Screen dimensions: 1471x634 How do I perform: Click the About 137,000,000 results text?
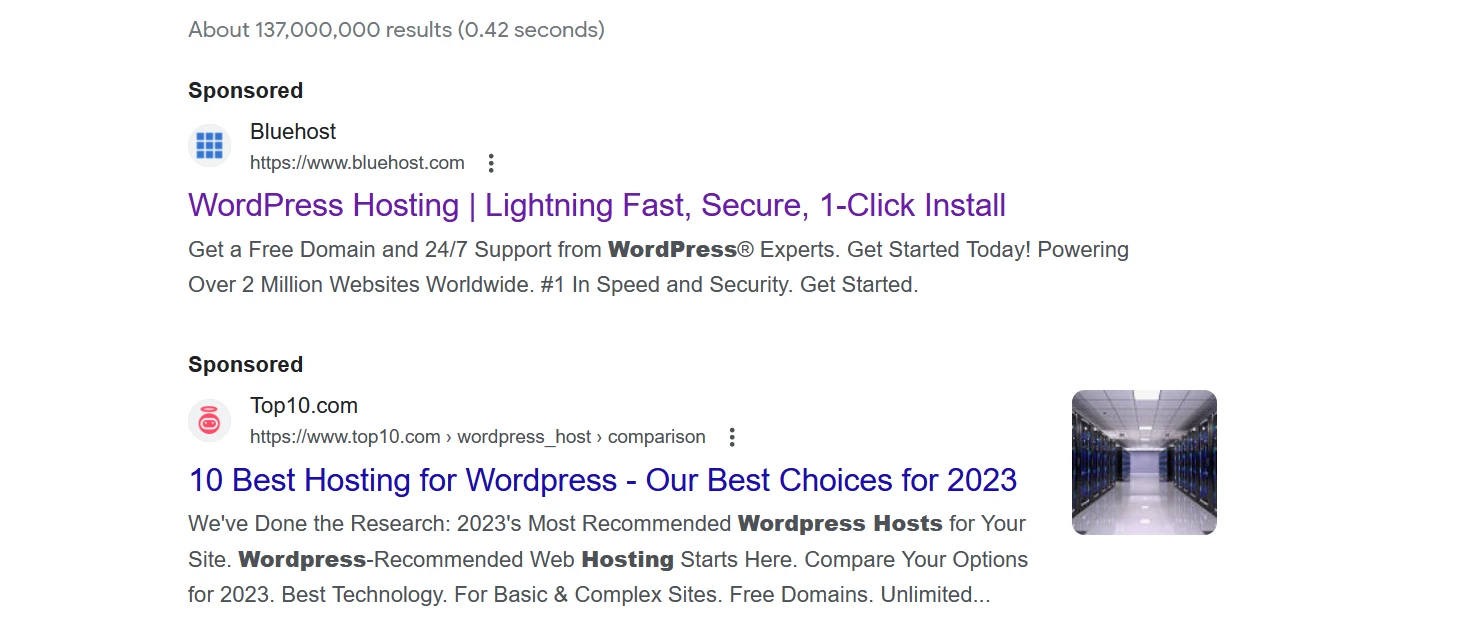(x=396, y=30)
